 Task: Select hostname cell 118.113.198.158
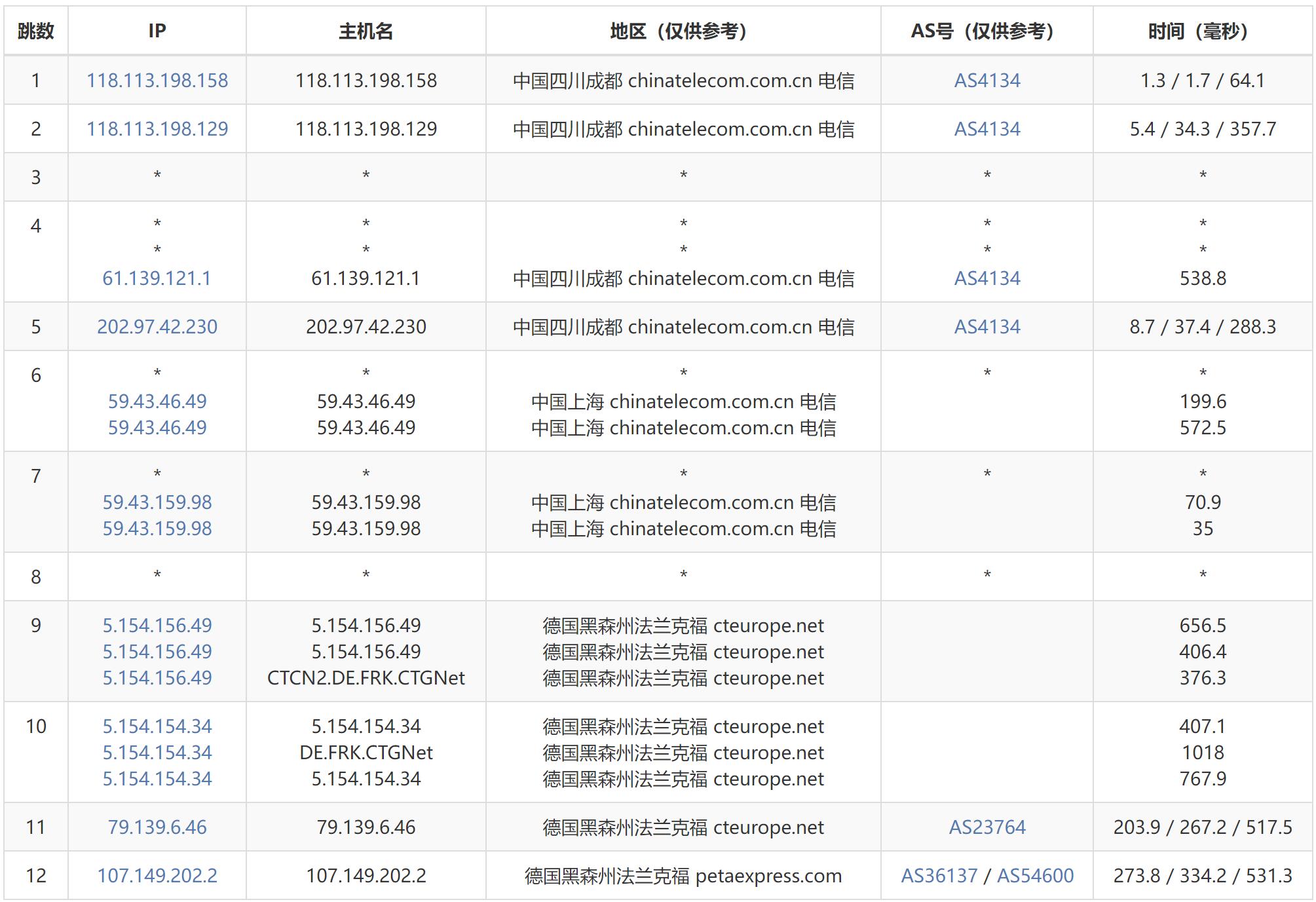366,81
